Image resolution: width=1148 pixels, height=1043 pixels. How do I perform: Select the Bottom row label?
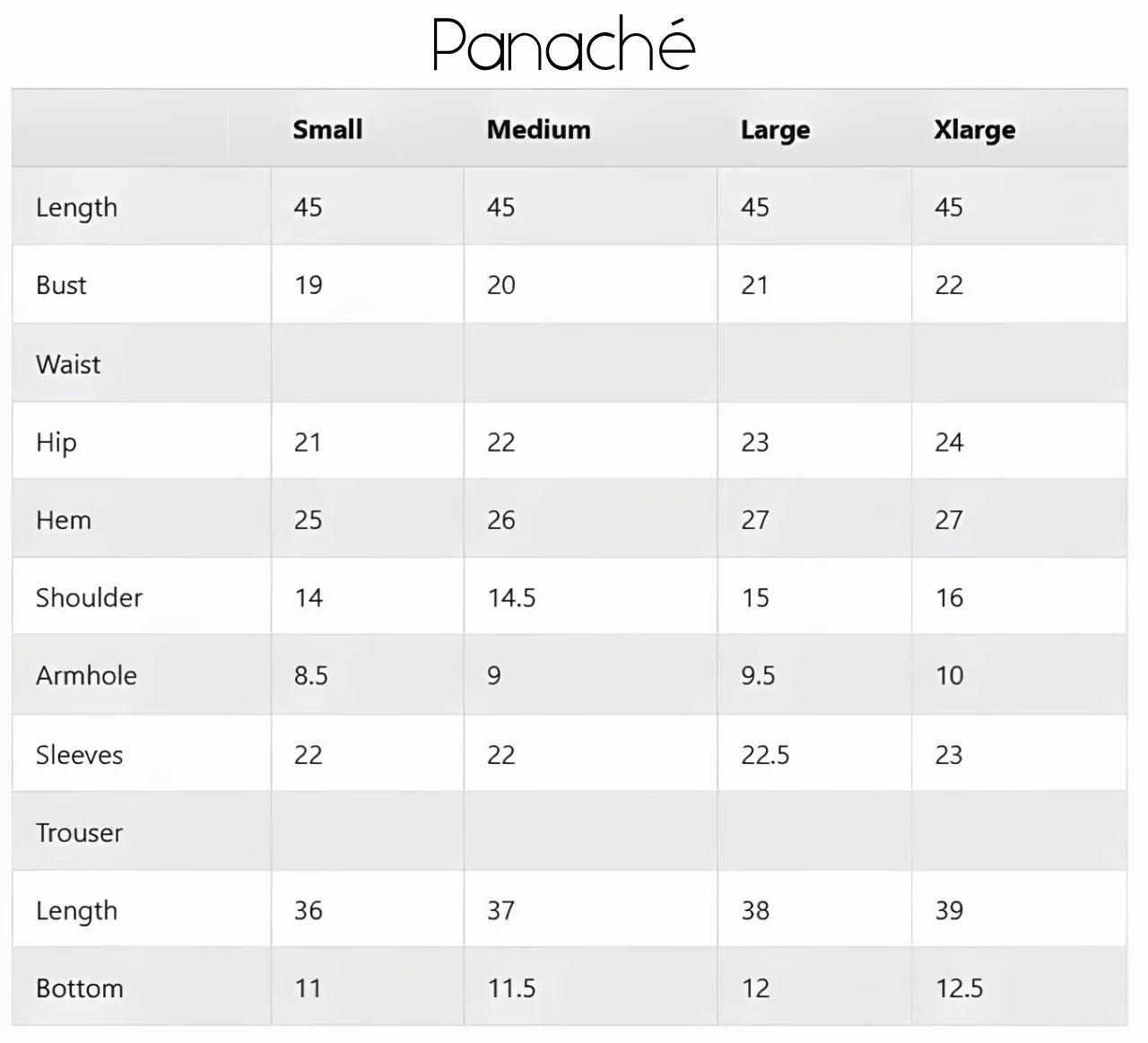79,988
